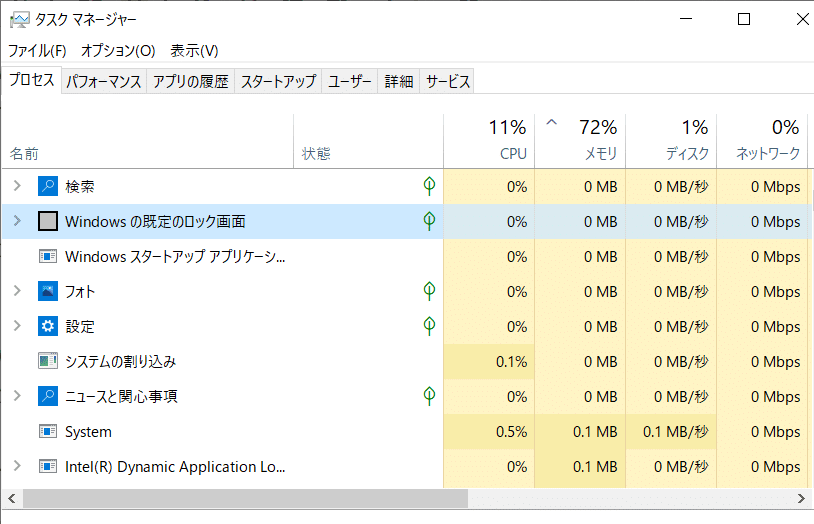Expand the 設定 process group
The image size is (814, 524).
pos(17,326)
